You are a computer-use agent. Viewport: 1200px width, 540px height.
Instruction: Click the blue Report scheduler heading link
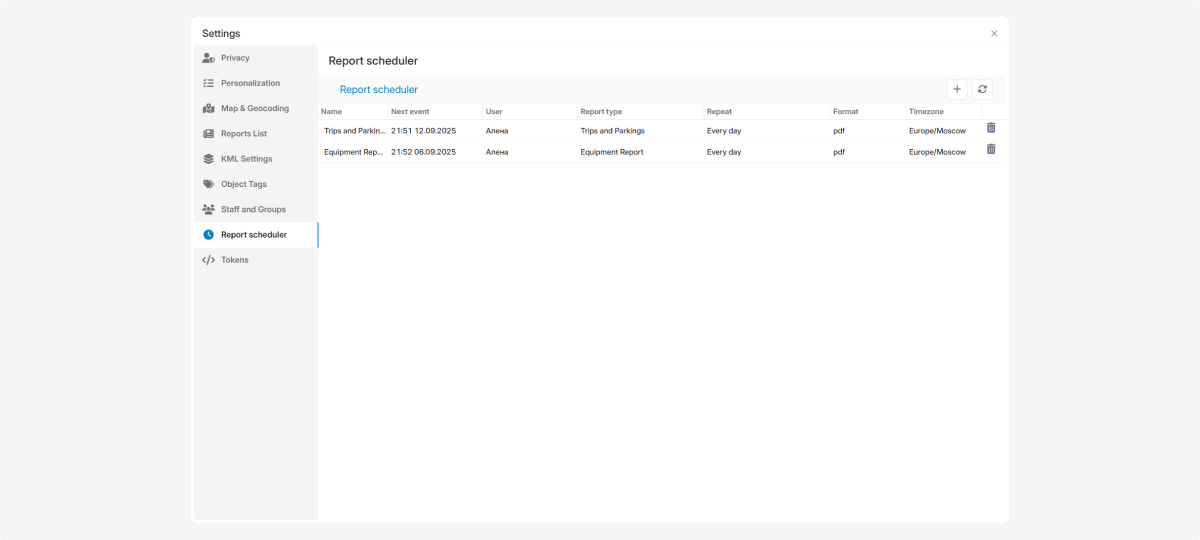tap(379, 90)
